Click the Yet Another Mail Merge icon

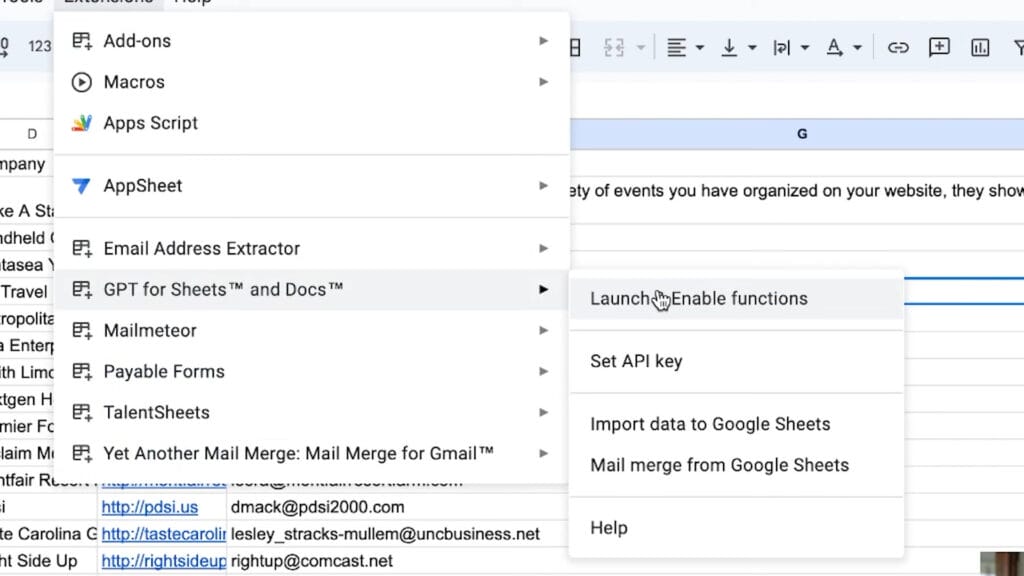[82, 454]
